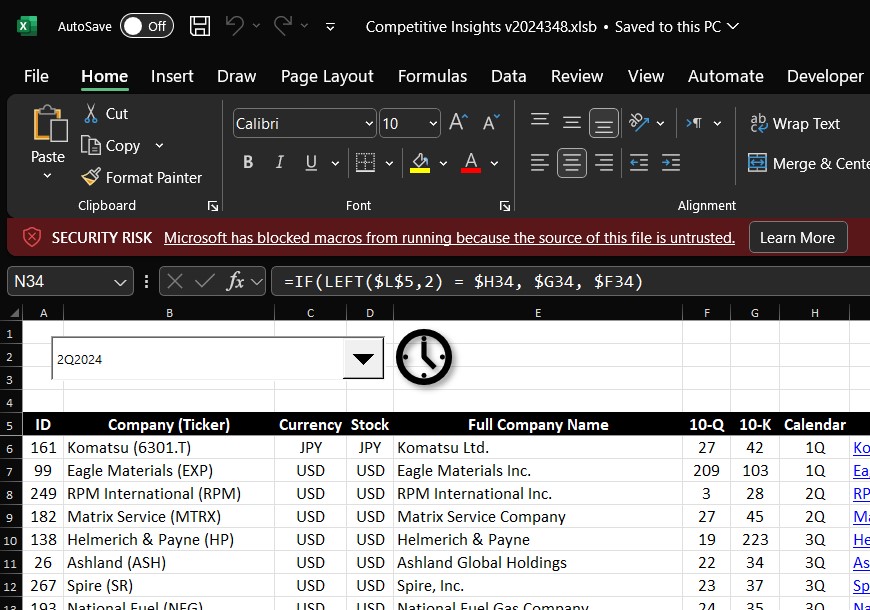Expand the 2Q2024 quarter combo box
870x610 pixels.
363,358
